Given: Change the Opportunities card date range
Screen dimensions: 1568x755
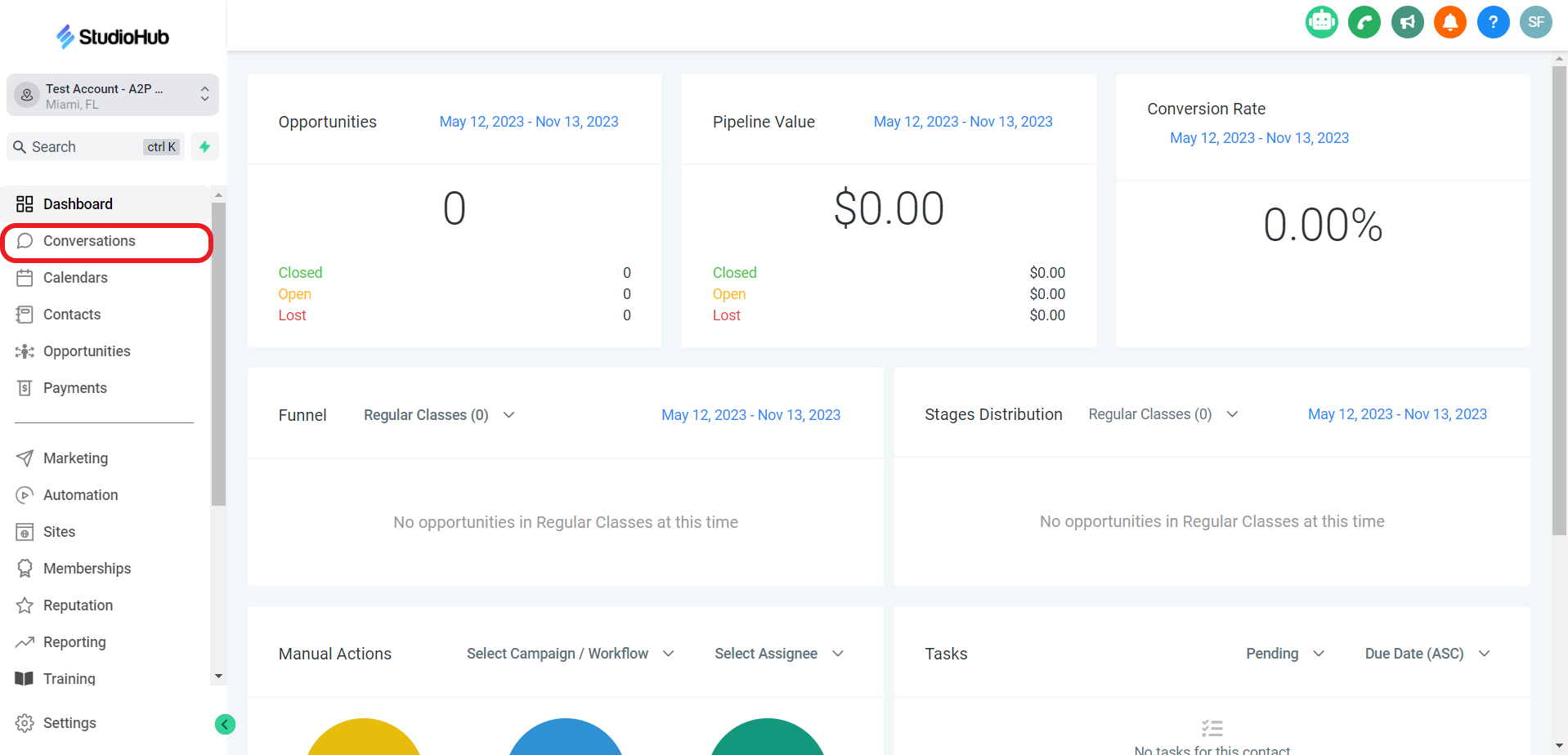Looking at the screenshot, I should 529,122.
